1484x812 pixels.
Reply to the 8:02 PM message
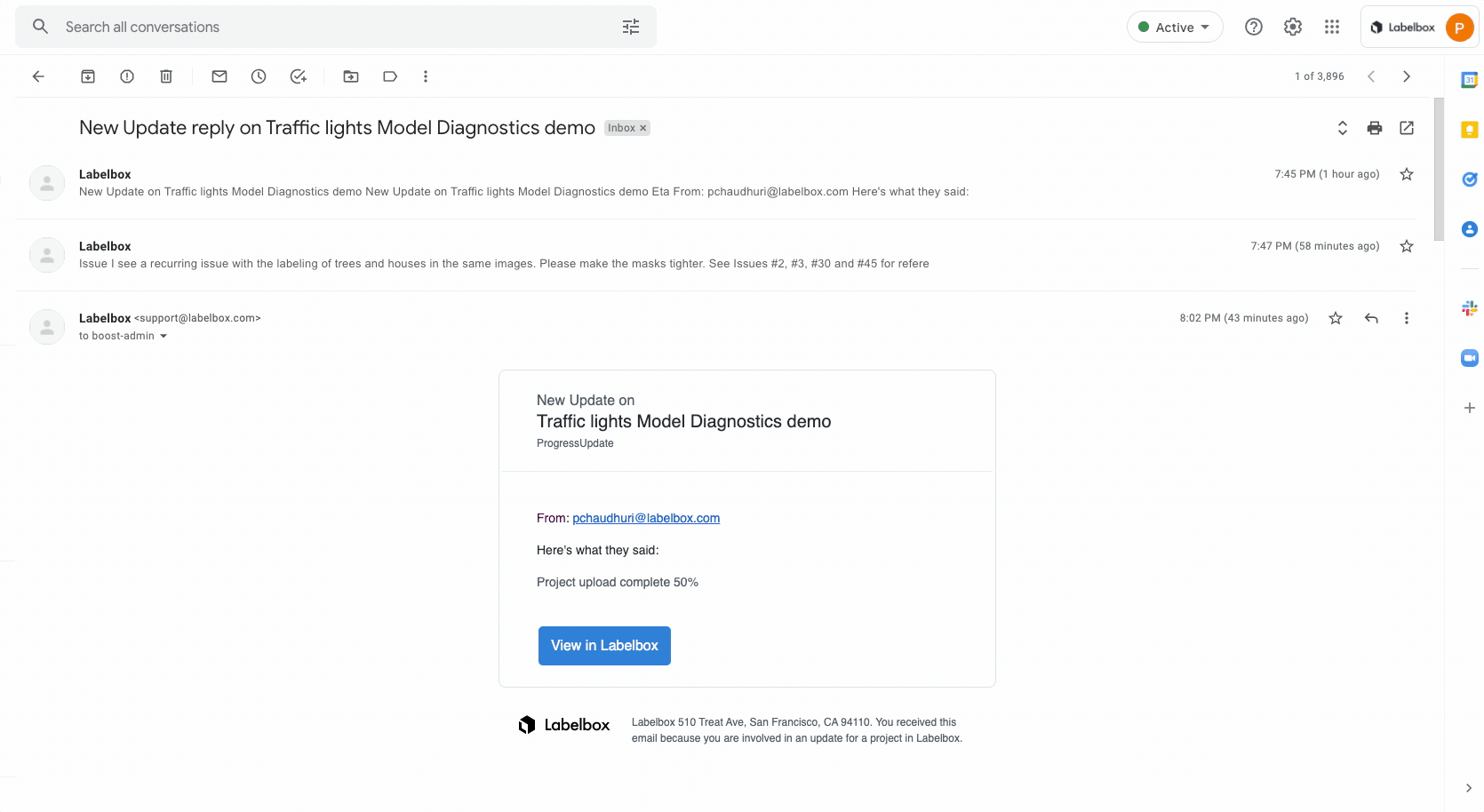point(1371,318)
